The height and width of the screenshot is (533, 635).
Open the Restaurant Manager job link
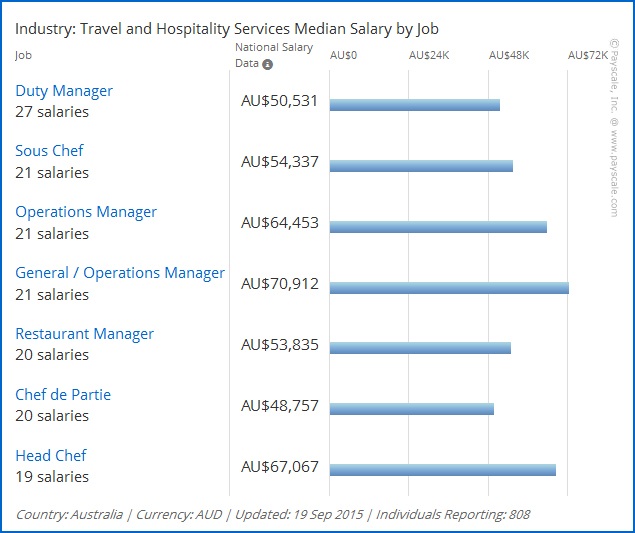[84, 334]
